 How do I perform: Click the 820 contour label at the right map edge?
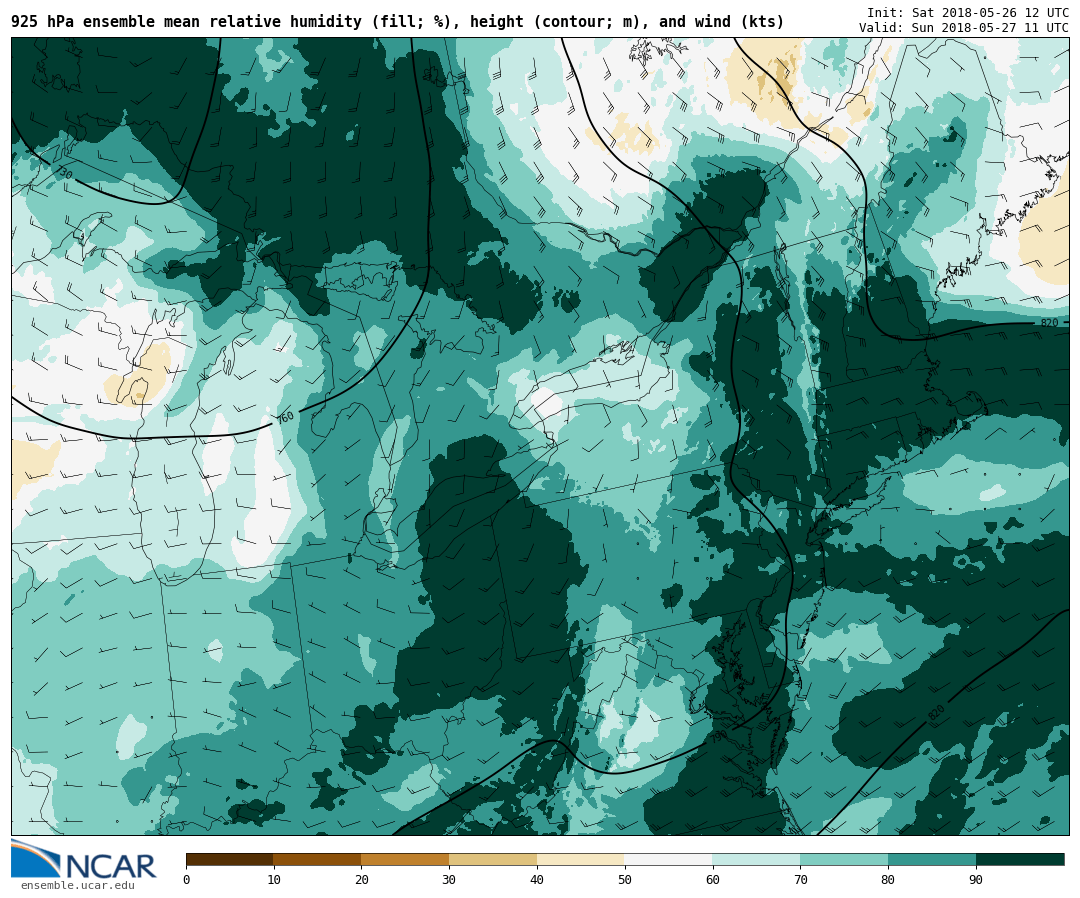1049,323
